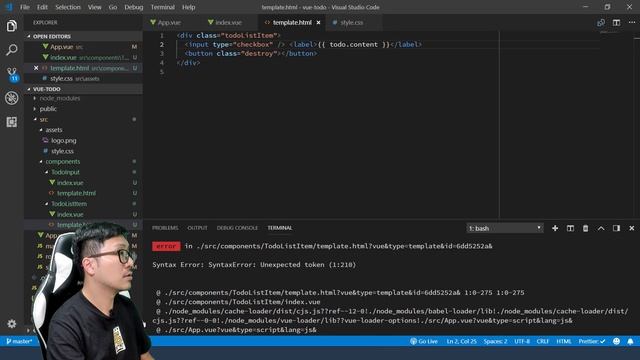Collapse the TodoListItem folder
640x360 pixels.
click(x=69, y=204)
